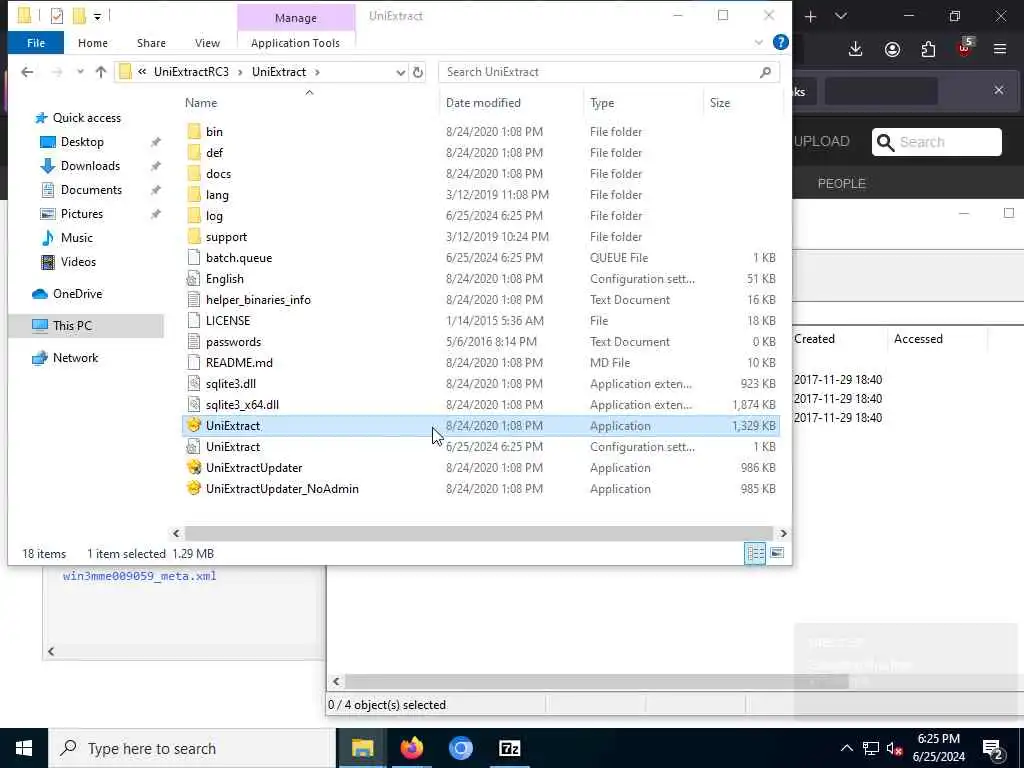Select the docs folder
Image resolution: width=1024 pixels, height=768 pixels.
[x=218, y=174]
